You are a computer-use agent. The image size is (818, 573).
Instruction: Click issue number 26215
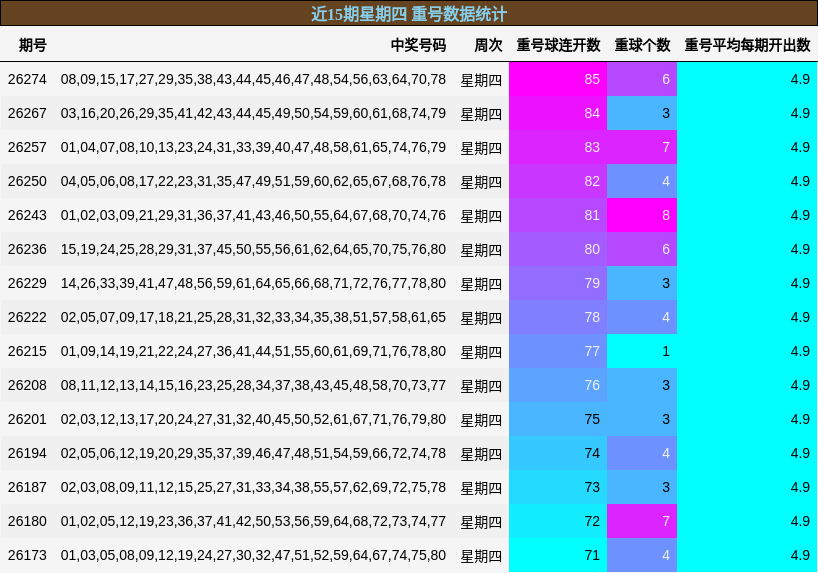[x=27, y=351]
